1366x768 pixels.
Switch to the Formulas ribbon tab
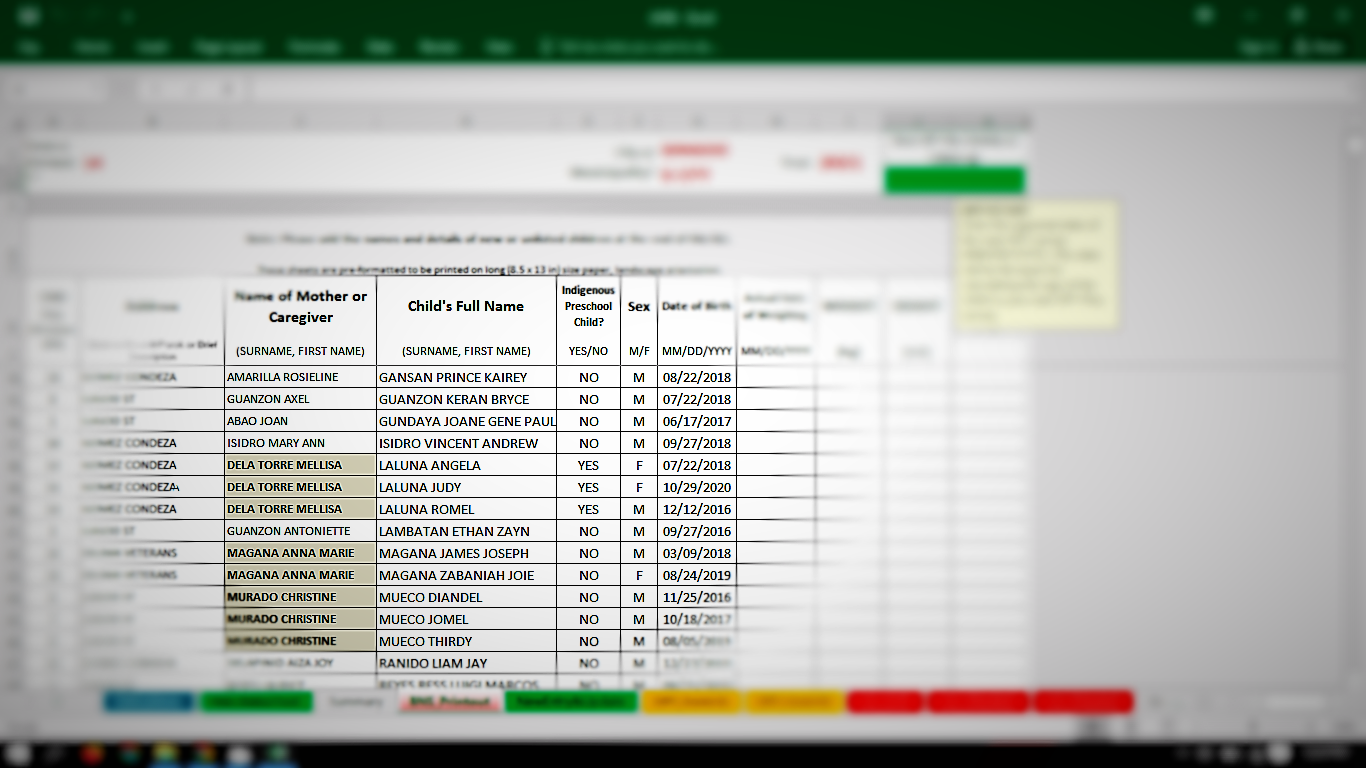[313, 47]
